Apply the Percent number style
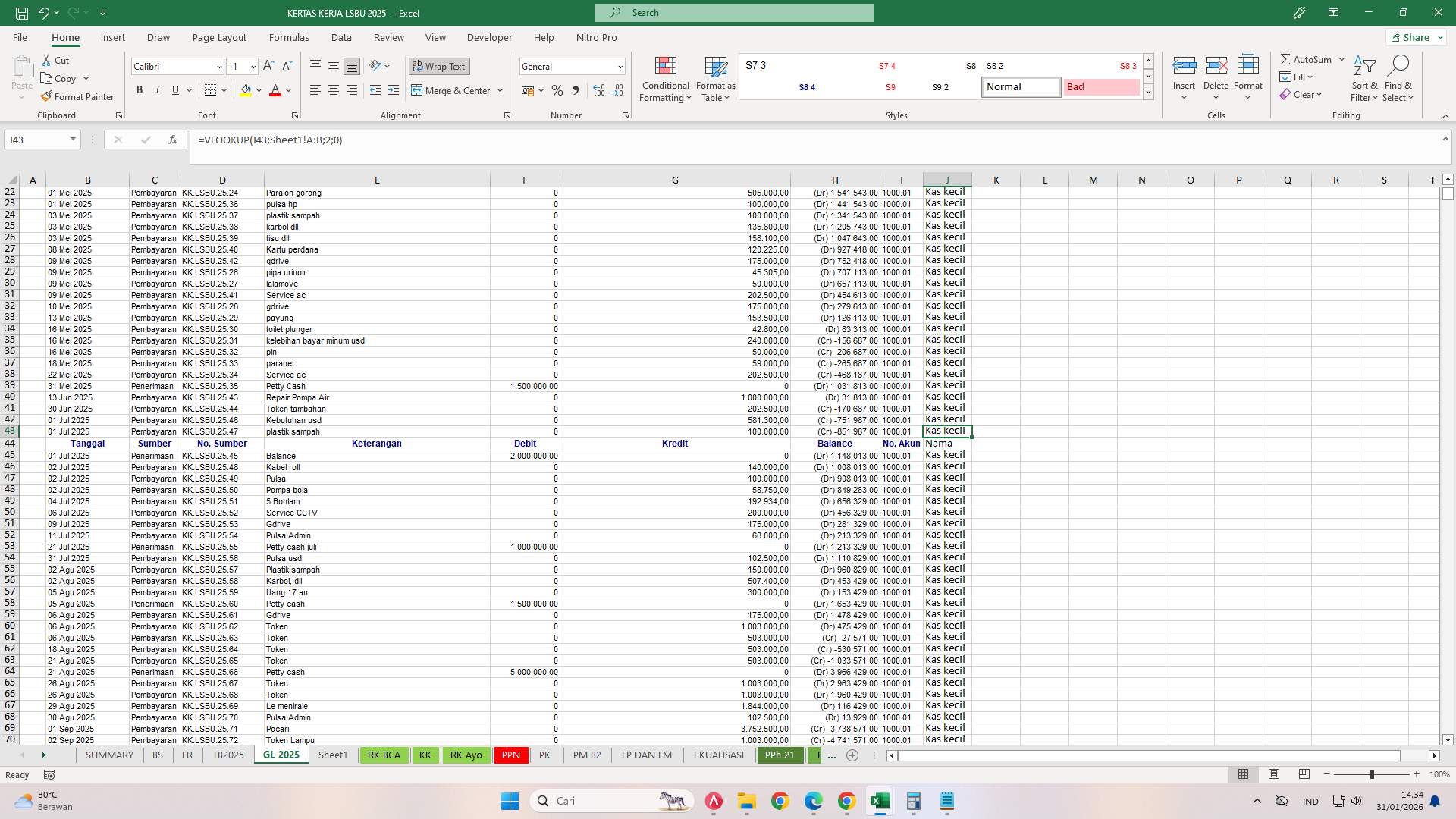1456x819 pixels. [x=557, y=90]
